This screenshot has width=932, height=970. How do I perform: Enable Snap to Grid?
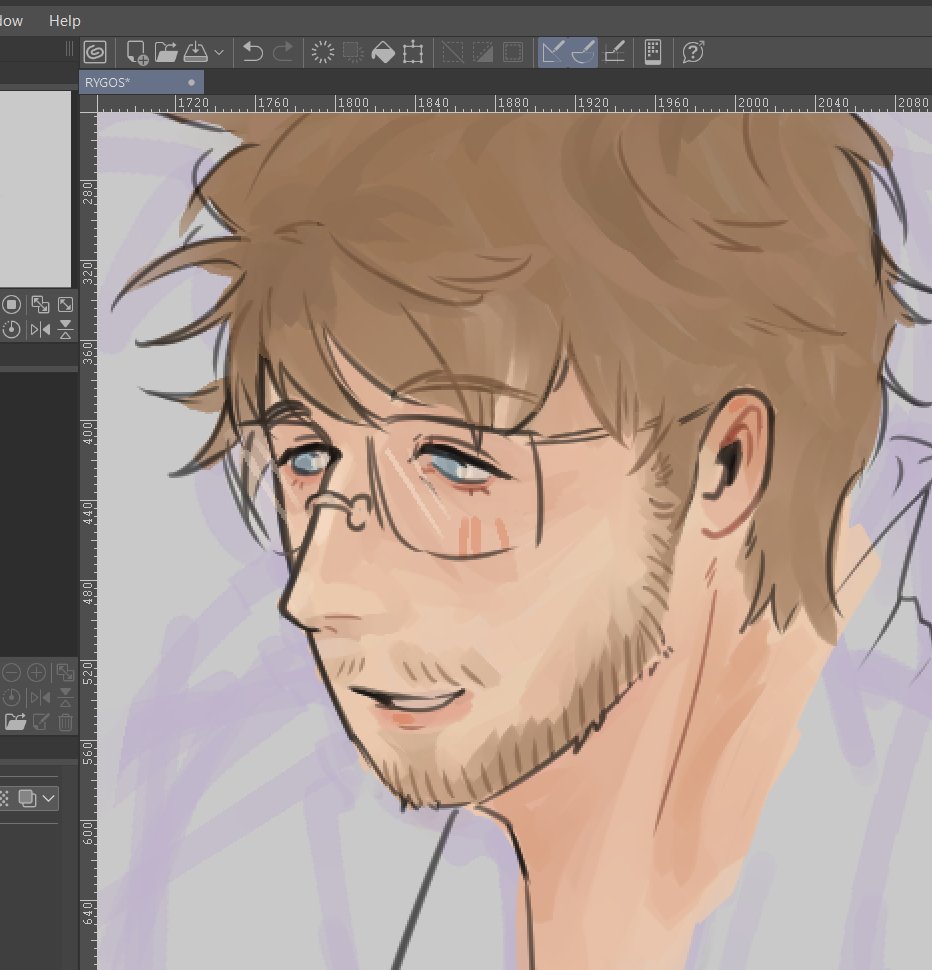click(614, 53)
